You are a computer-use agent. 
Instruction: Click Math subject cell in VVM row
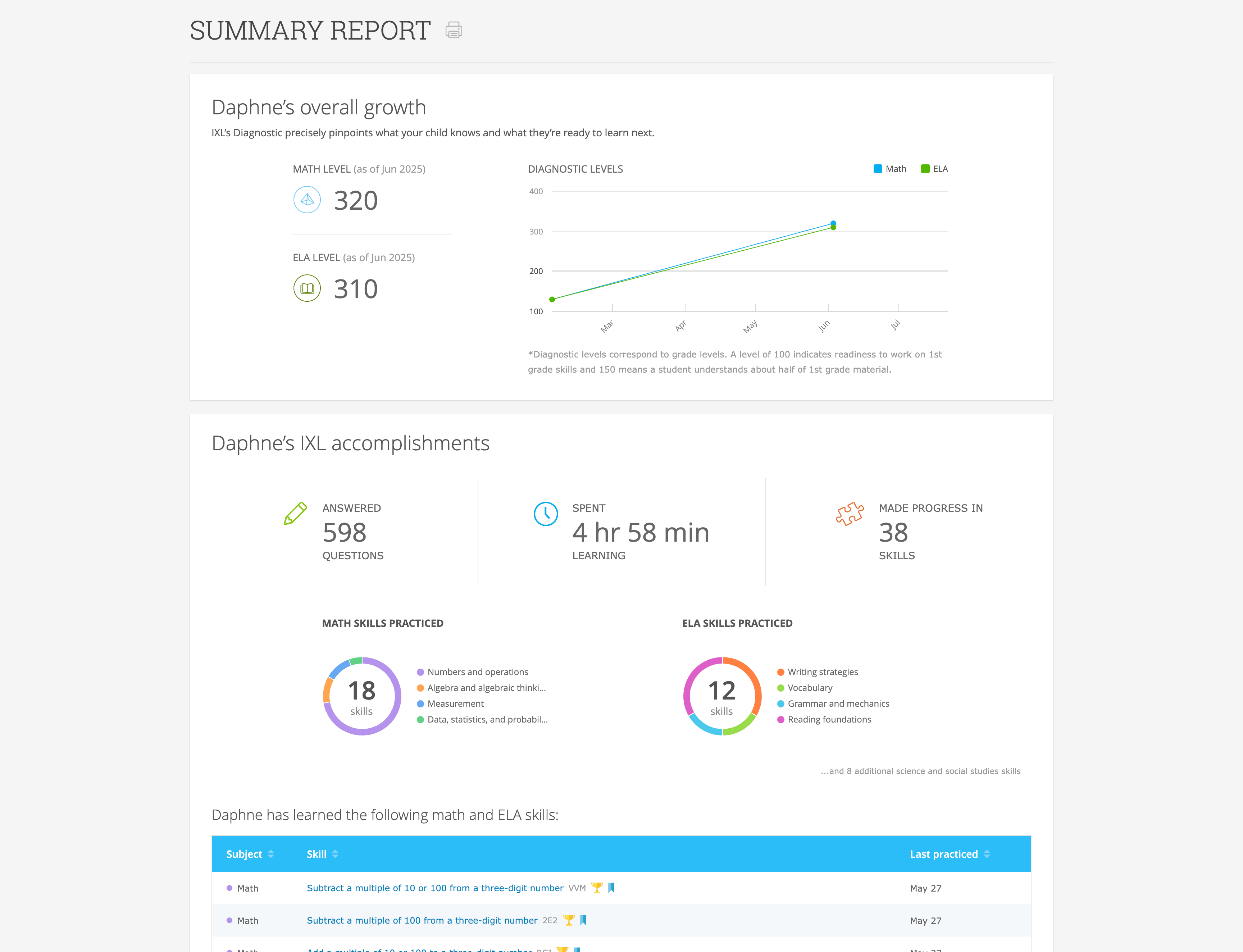click(x=242, y=889)
